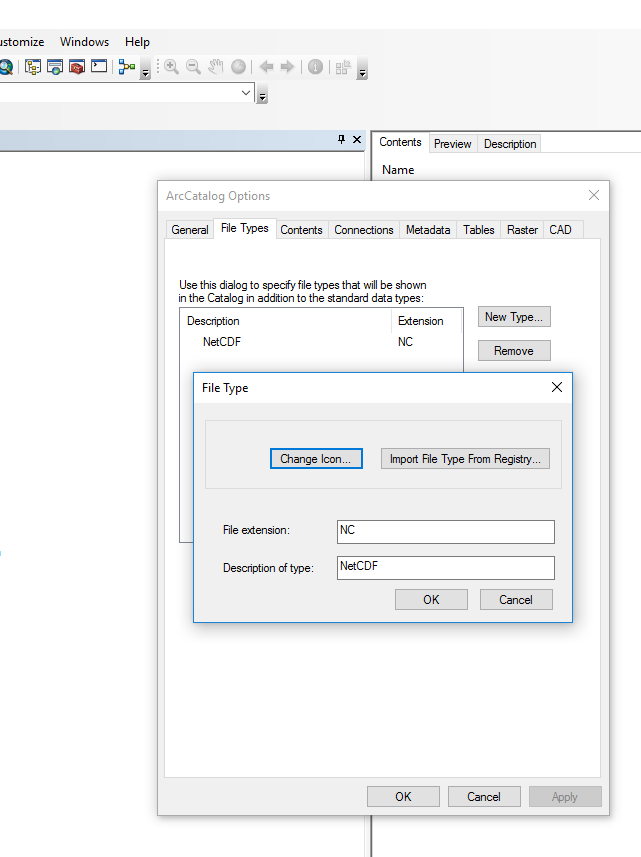
Task: Open the Windows menu
Action: [x=84, y=42]
